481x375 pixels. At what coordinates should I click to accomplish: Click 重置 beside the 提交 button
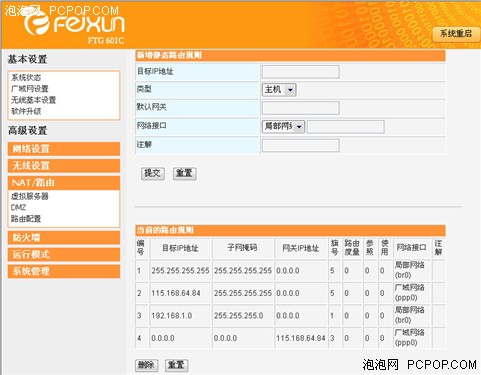pyautogui.click(x=185, y=173)
